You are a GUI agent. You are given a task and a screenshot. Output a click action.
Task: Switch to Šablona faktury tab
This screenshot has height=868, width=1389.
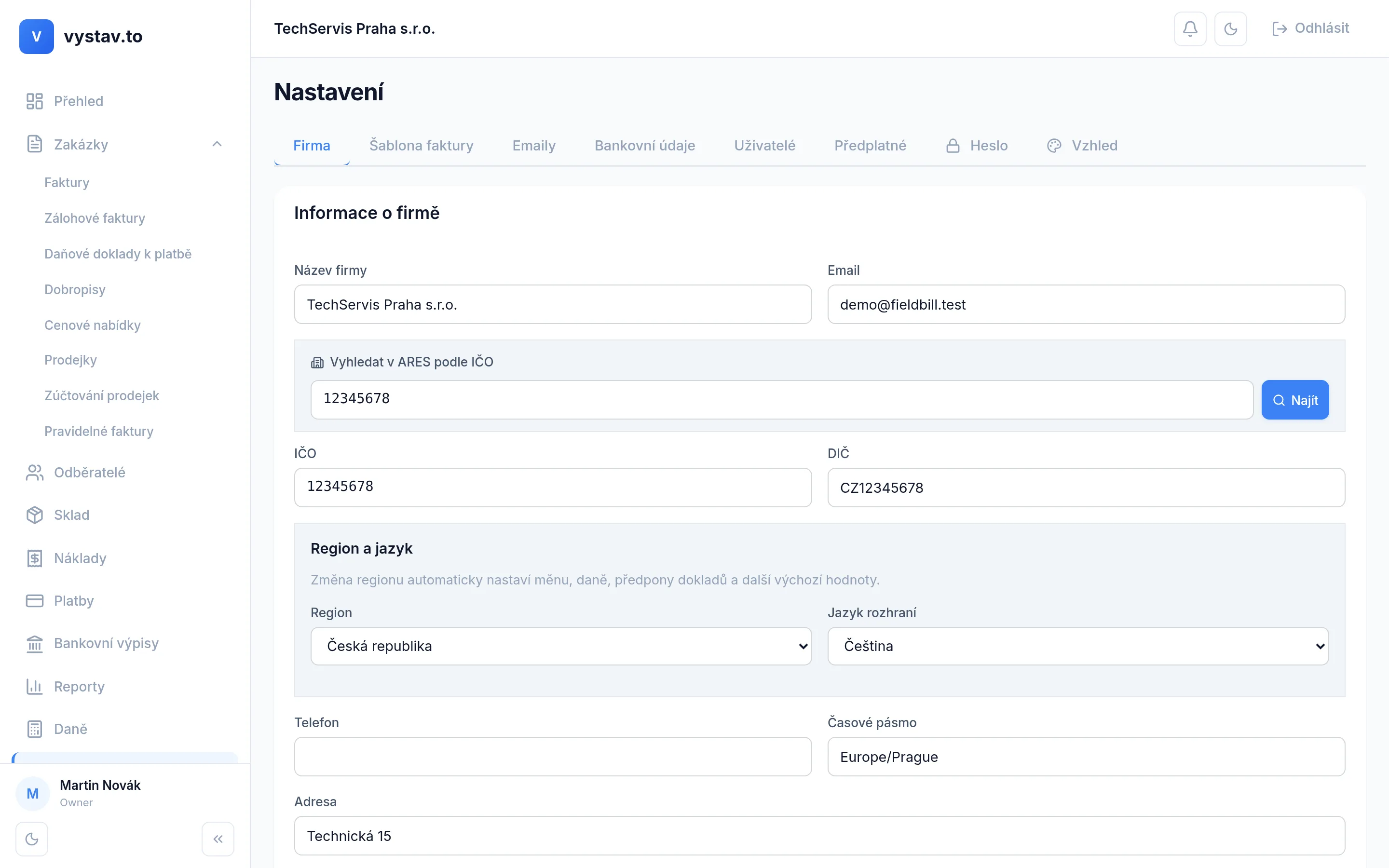(421, 146)
